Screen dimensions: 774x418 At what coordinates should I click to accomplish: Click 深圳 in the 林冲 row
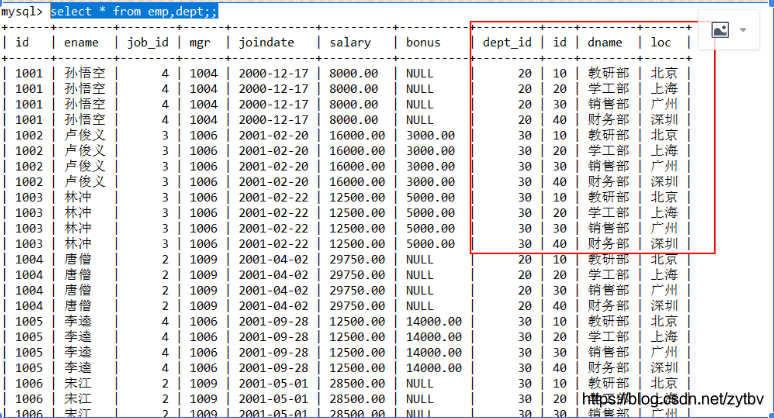coord(664,243)
